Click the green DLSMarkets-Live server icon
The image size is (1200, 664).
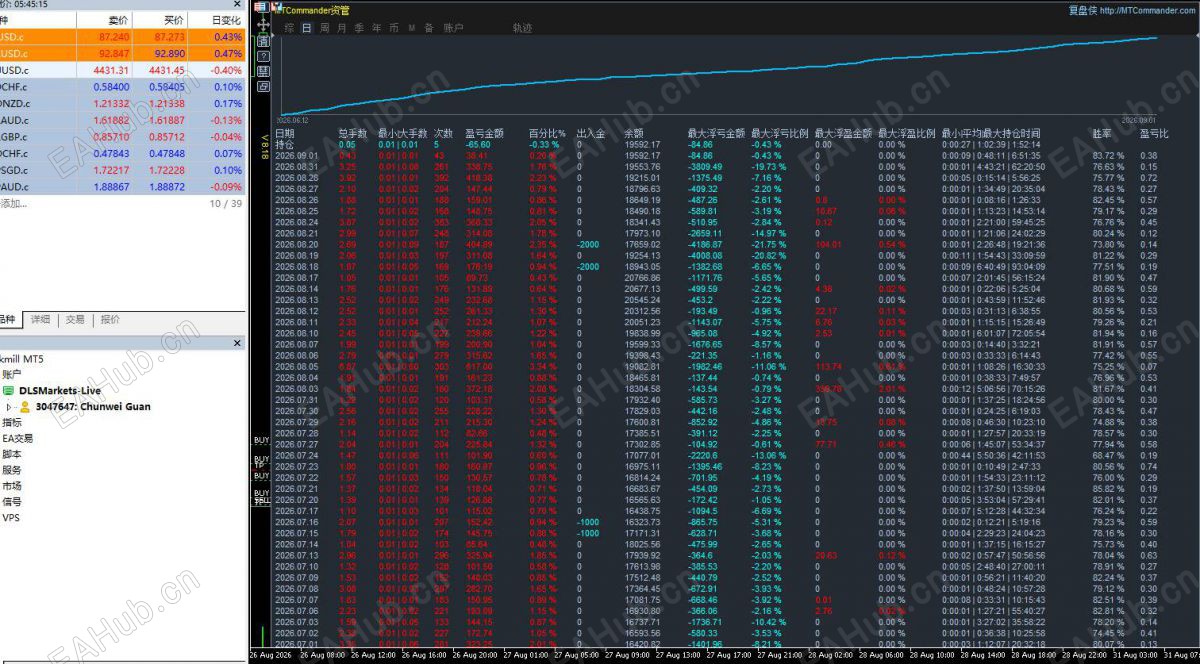click(x=8, y=390)
